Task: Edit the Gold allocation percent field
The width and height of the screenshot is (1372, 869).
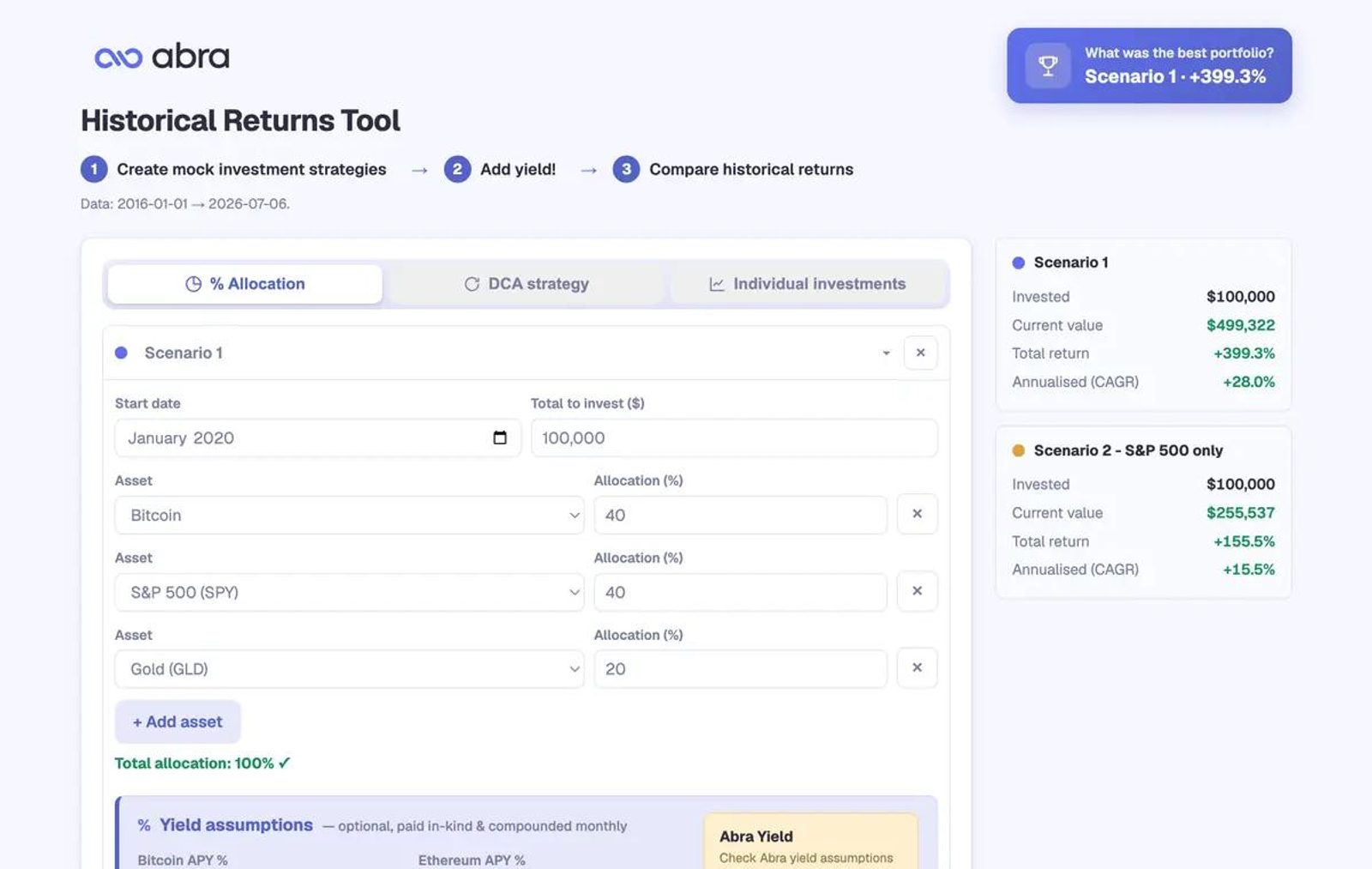Action: [740, 668]
